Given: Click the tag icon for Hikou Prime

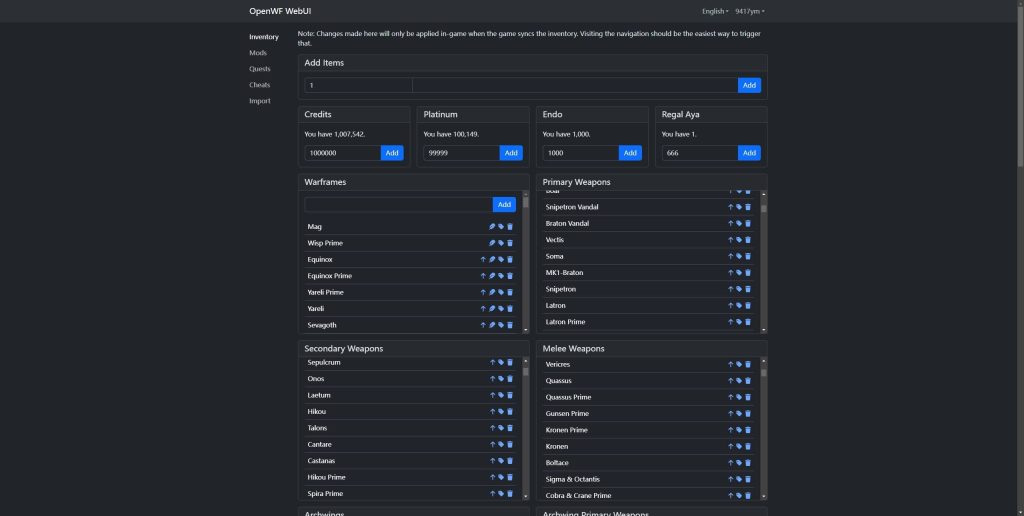Looking at the screenshot, I should click(501, 477).
